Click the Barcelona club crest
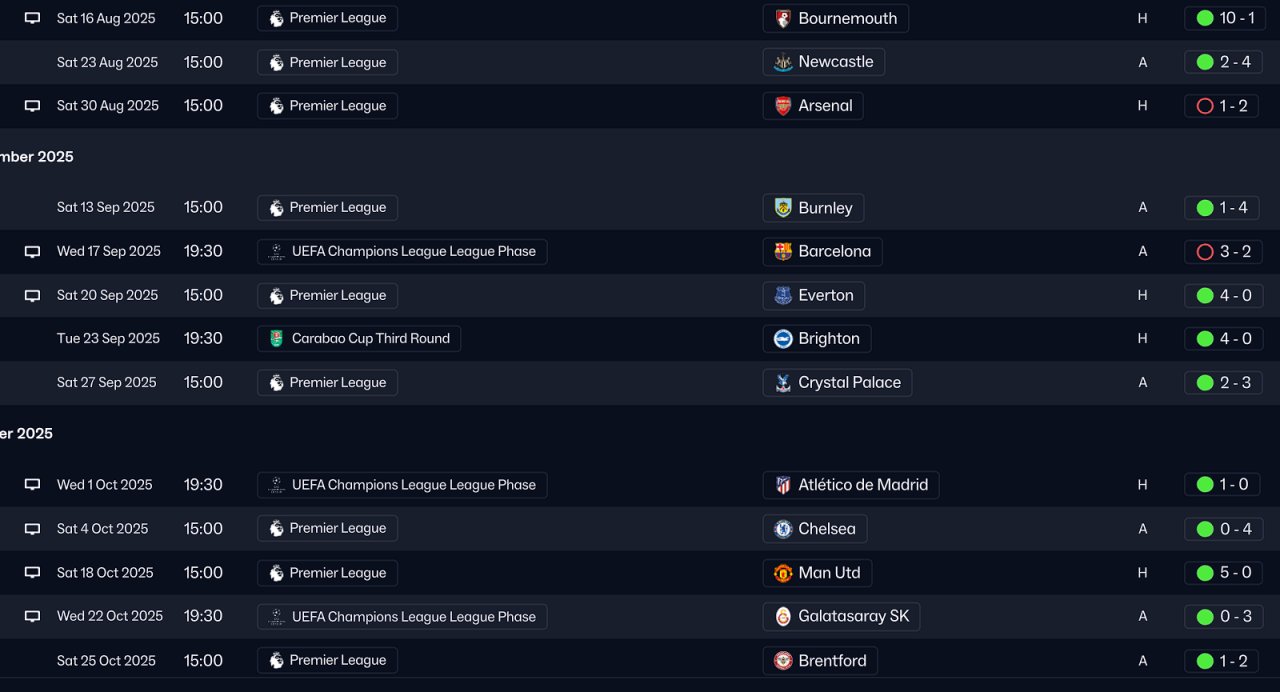The height and width of the screenshot is (692, 1280). tap(784, 252)
